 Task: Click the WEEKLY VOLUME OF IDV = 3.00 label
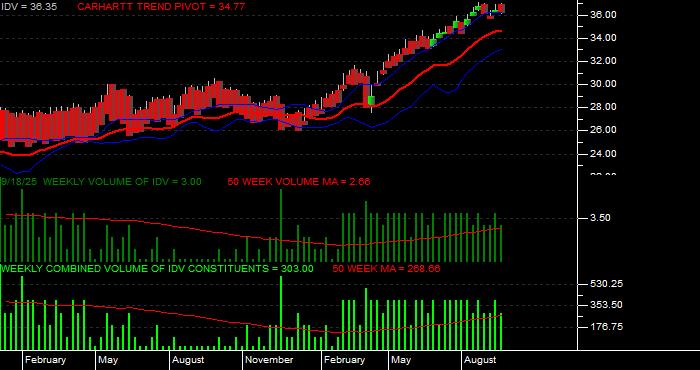122,182
